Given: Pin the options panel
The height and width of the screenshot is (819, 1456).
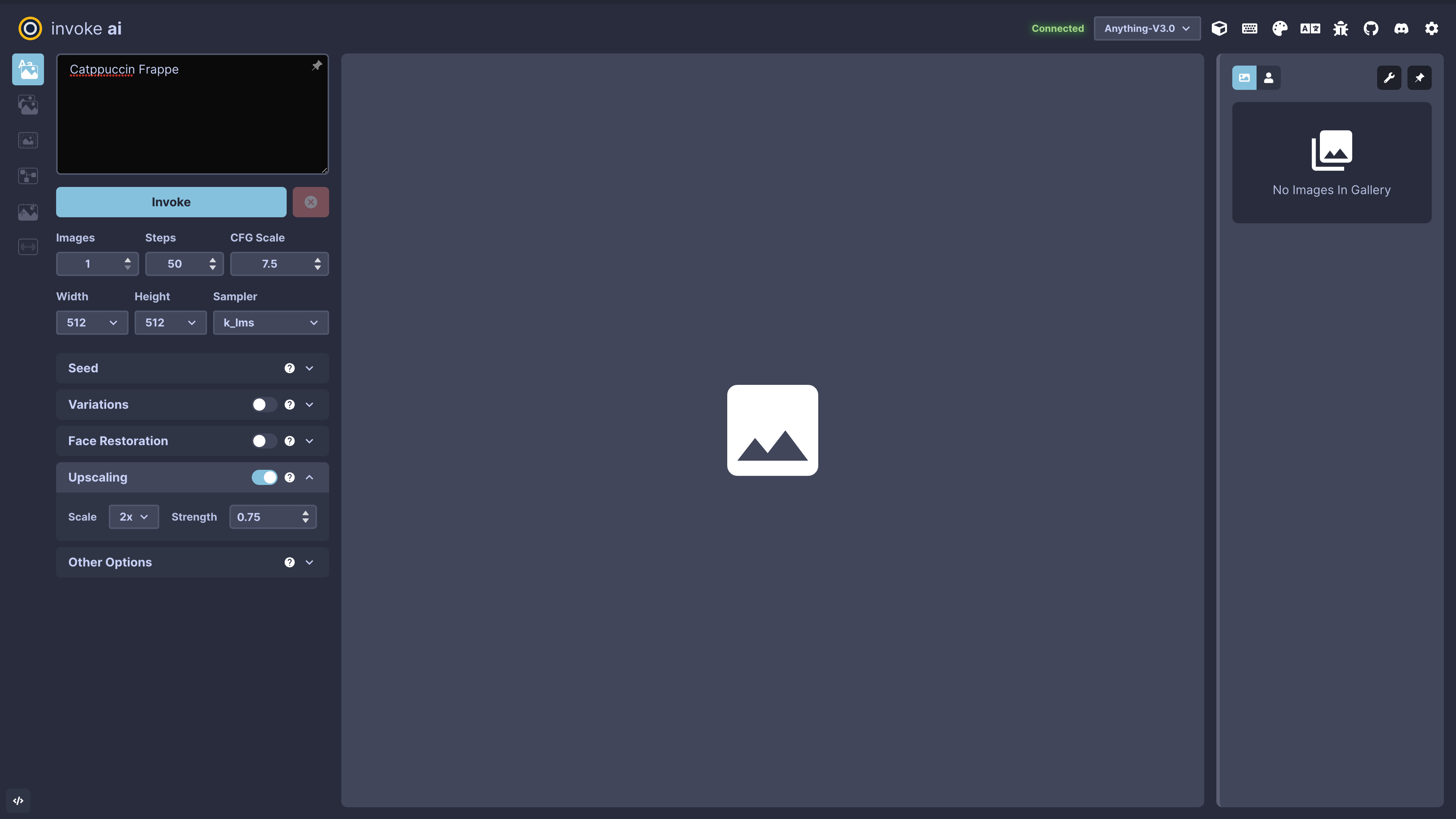Looking at the screenshot, I should 317,66.
